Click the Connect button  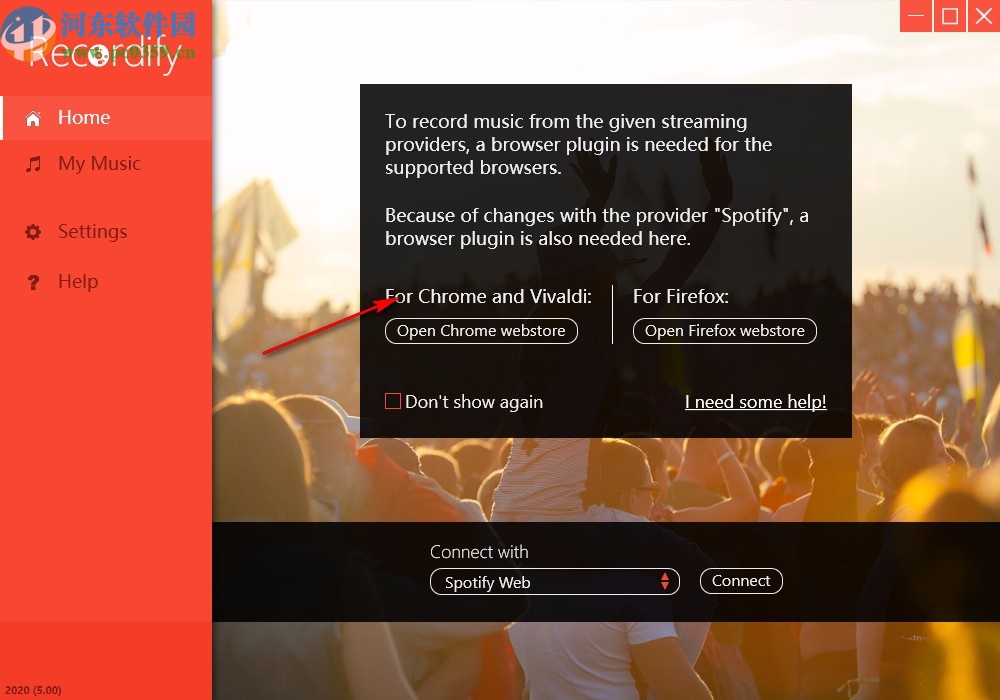(741, 581)
